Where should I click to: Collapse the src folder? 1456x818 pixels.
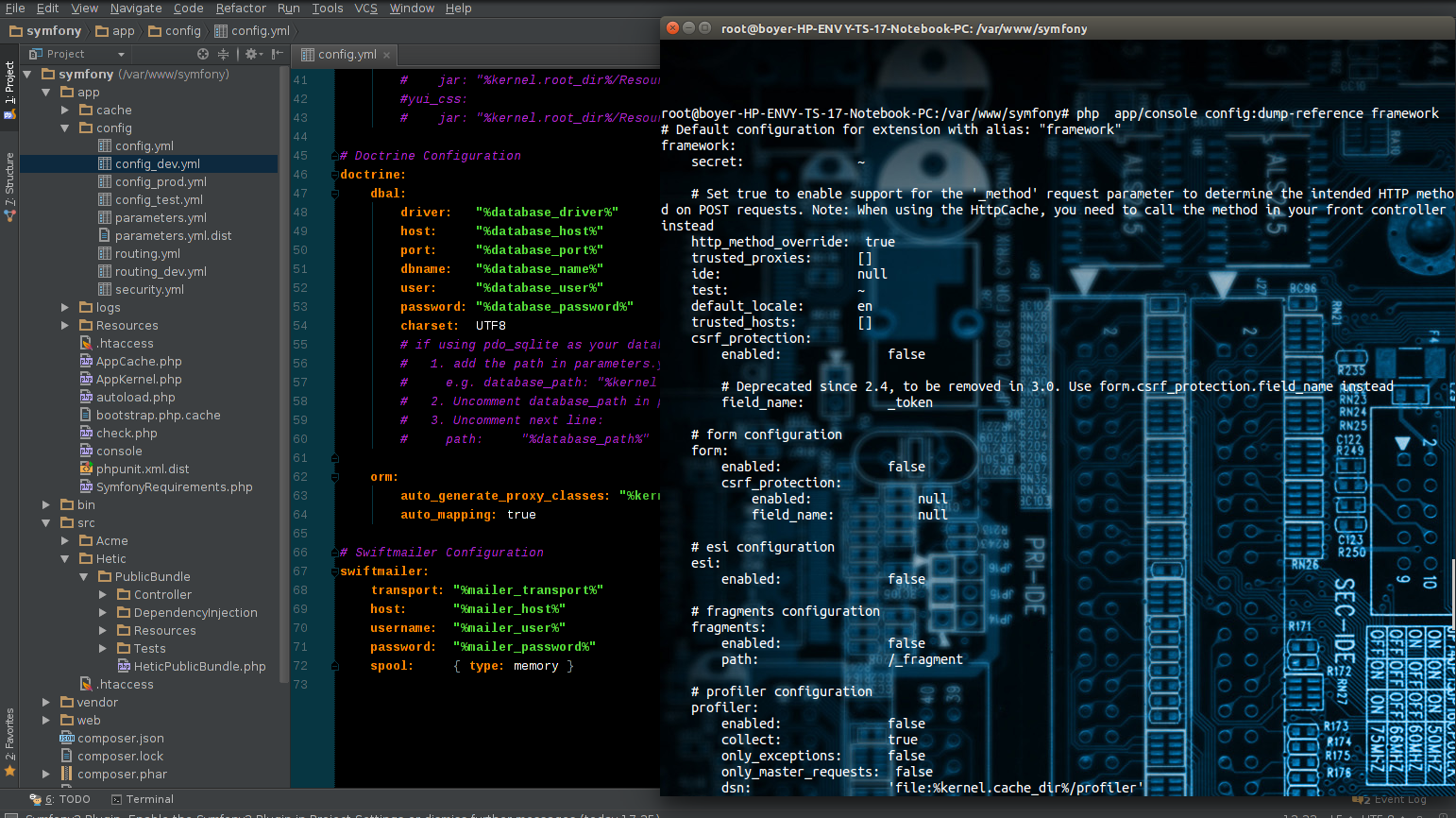(46, 522)
